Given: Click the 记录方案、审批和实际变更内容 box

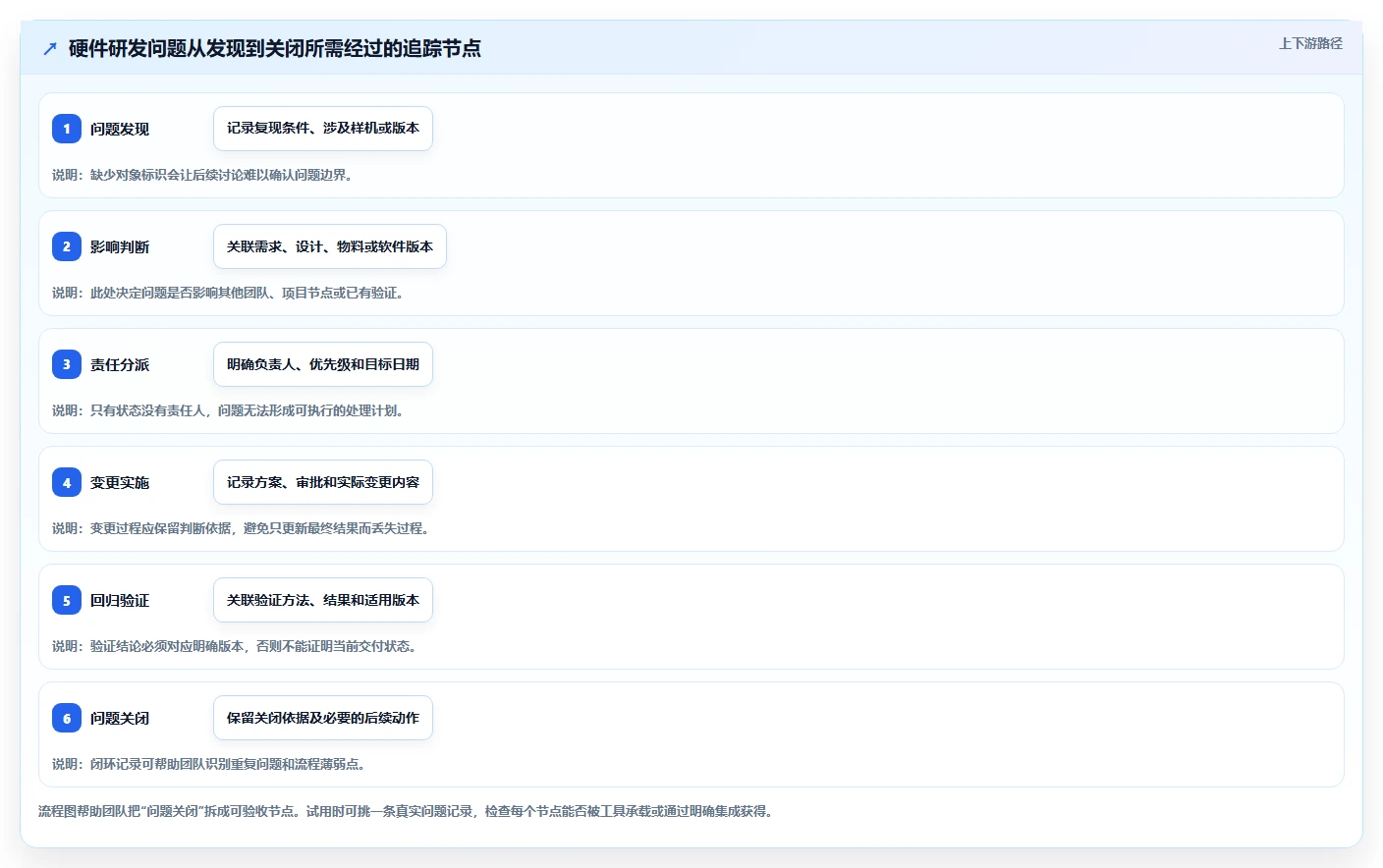Looking at the screenshot, I should coord(323,482).
